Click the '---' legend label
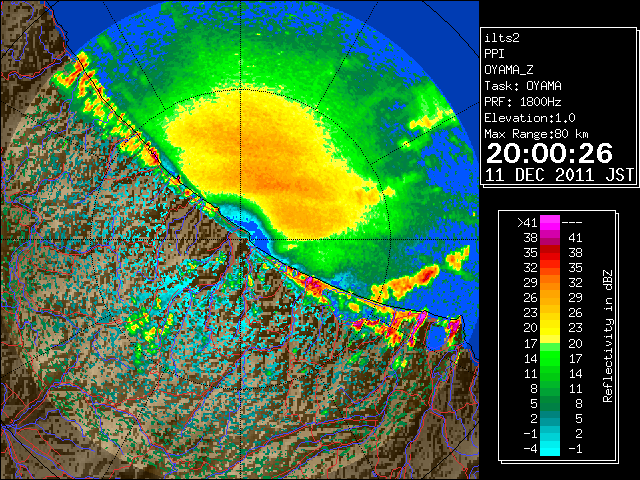 point(572,222)
